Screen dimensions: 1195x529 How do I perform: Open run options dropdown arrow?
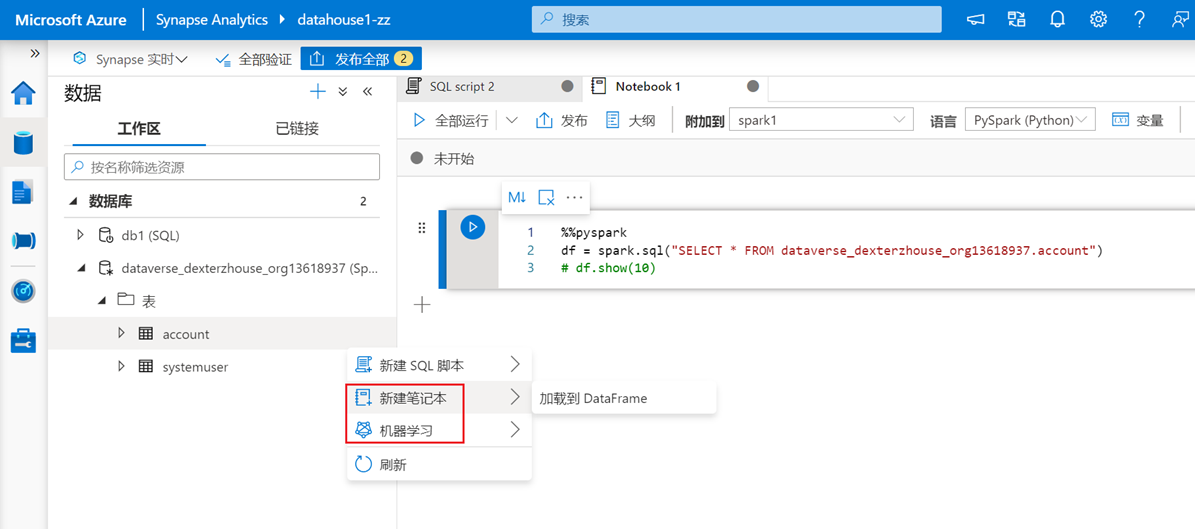click(511, 120)
